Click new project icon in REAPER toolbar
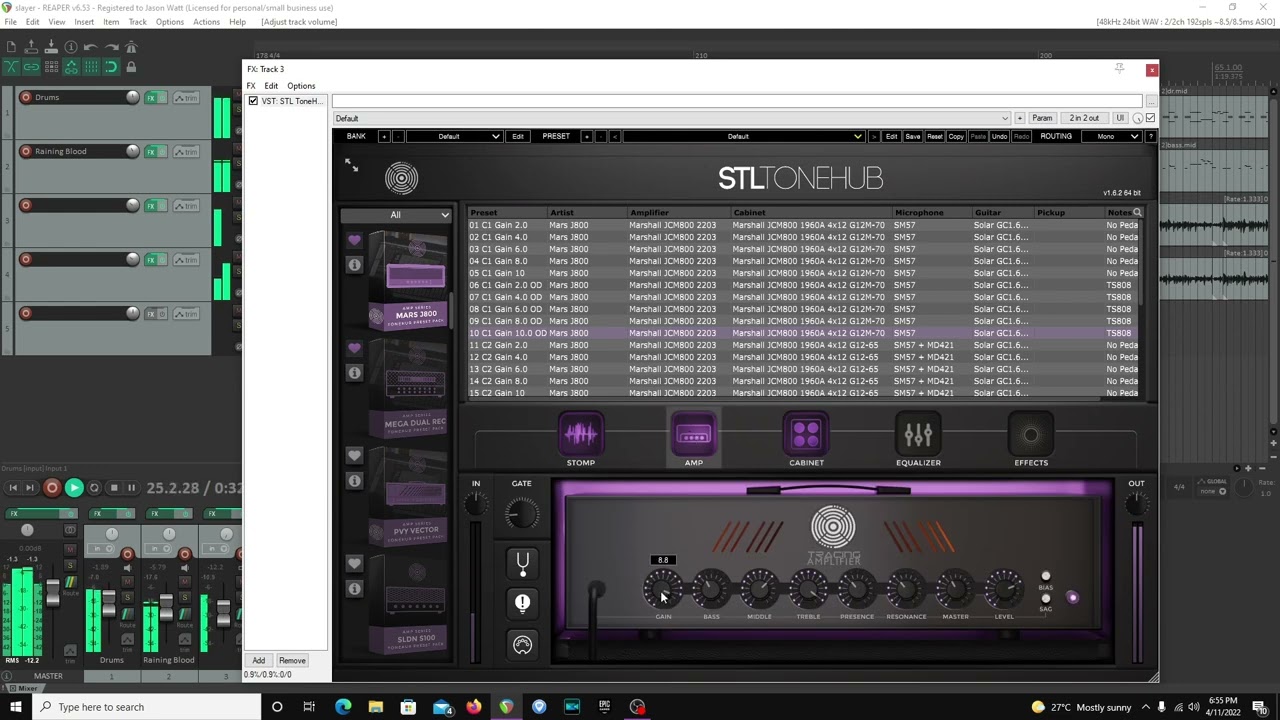1280x720 pixels. 11,47
